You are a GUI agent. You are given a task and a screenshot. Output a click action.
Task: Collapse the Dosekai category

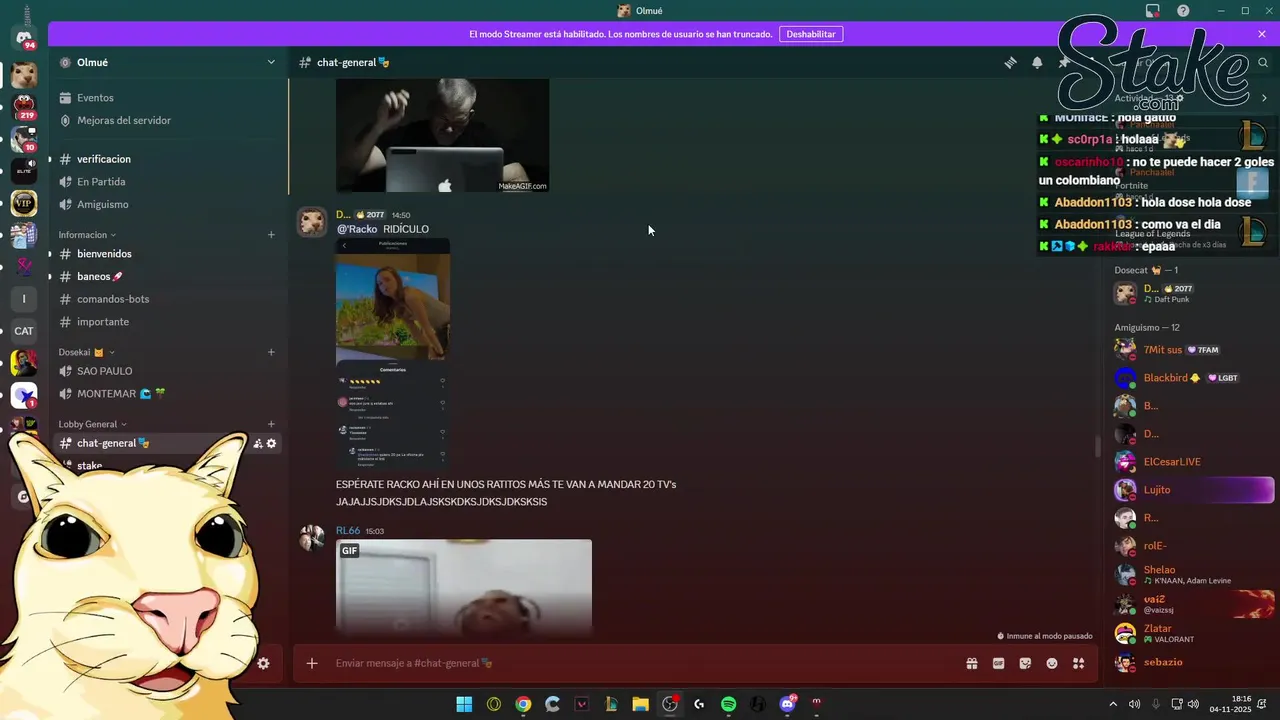(87, 352)
